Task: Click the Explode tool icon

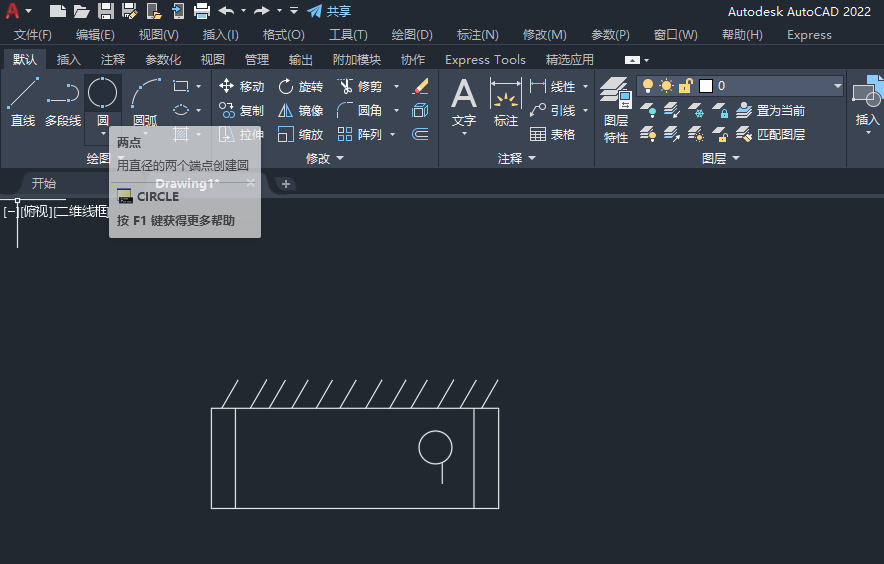Action: coord(421,111)
